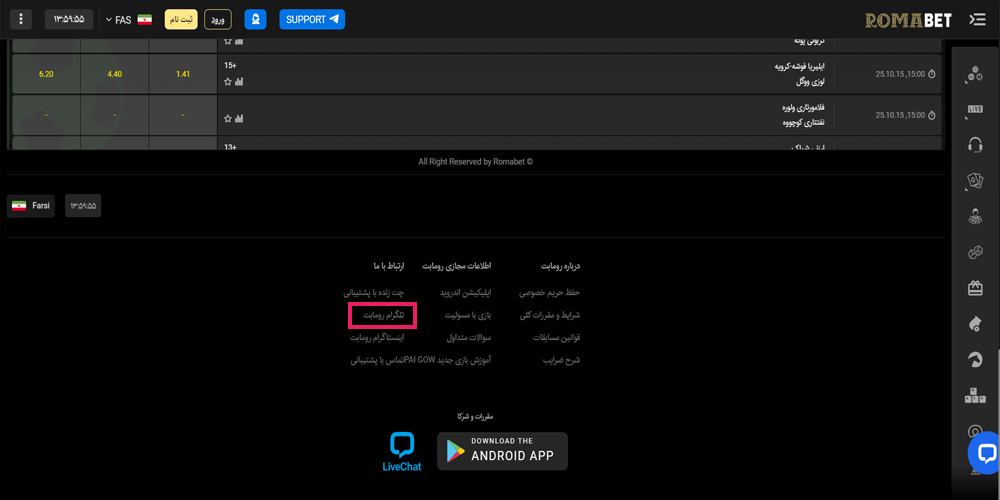Open اپلیکیشن اندروید Android app link
The width and height of the screenshot is (1000, 500).
tap(466, 293)
